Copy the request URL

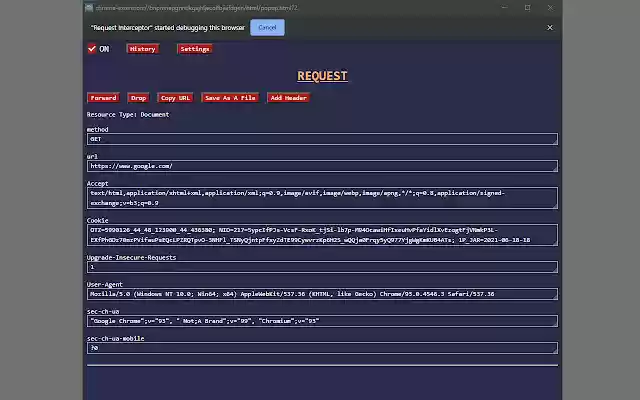pos(175,98)
